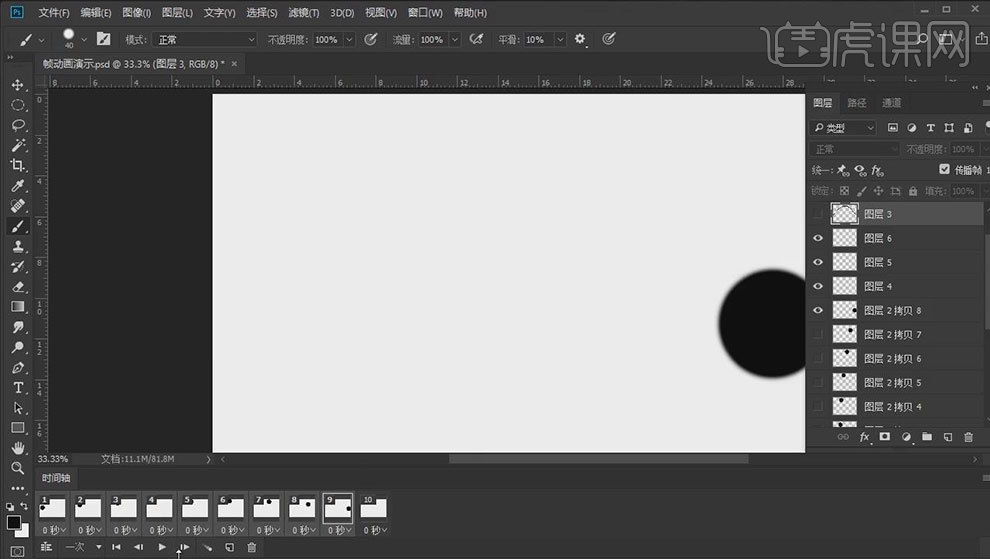Select the Horizontal Type tool
The image size is (990, 559).
tap(18, 388)
